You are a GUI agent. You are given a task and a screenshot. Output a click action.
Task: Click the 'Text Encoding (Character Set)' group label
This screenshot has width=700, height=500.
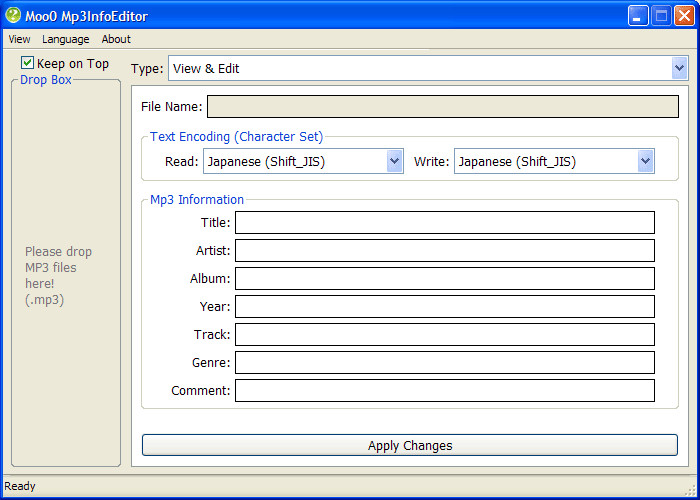[236, 137]
